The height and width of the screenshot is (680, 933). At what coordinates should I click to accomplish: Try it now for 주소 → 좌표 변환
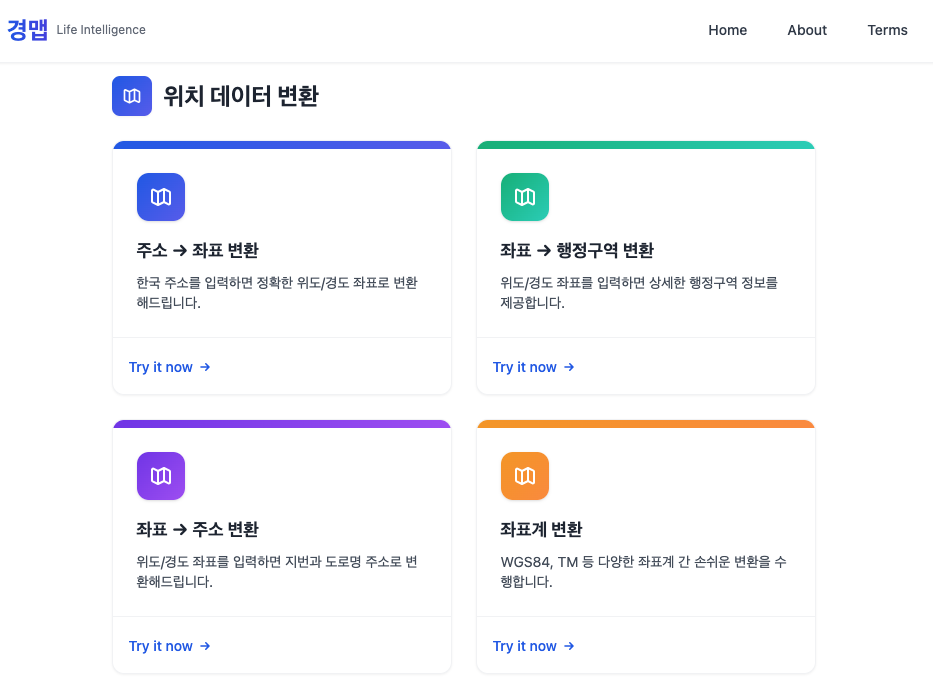(170, 367)
